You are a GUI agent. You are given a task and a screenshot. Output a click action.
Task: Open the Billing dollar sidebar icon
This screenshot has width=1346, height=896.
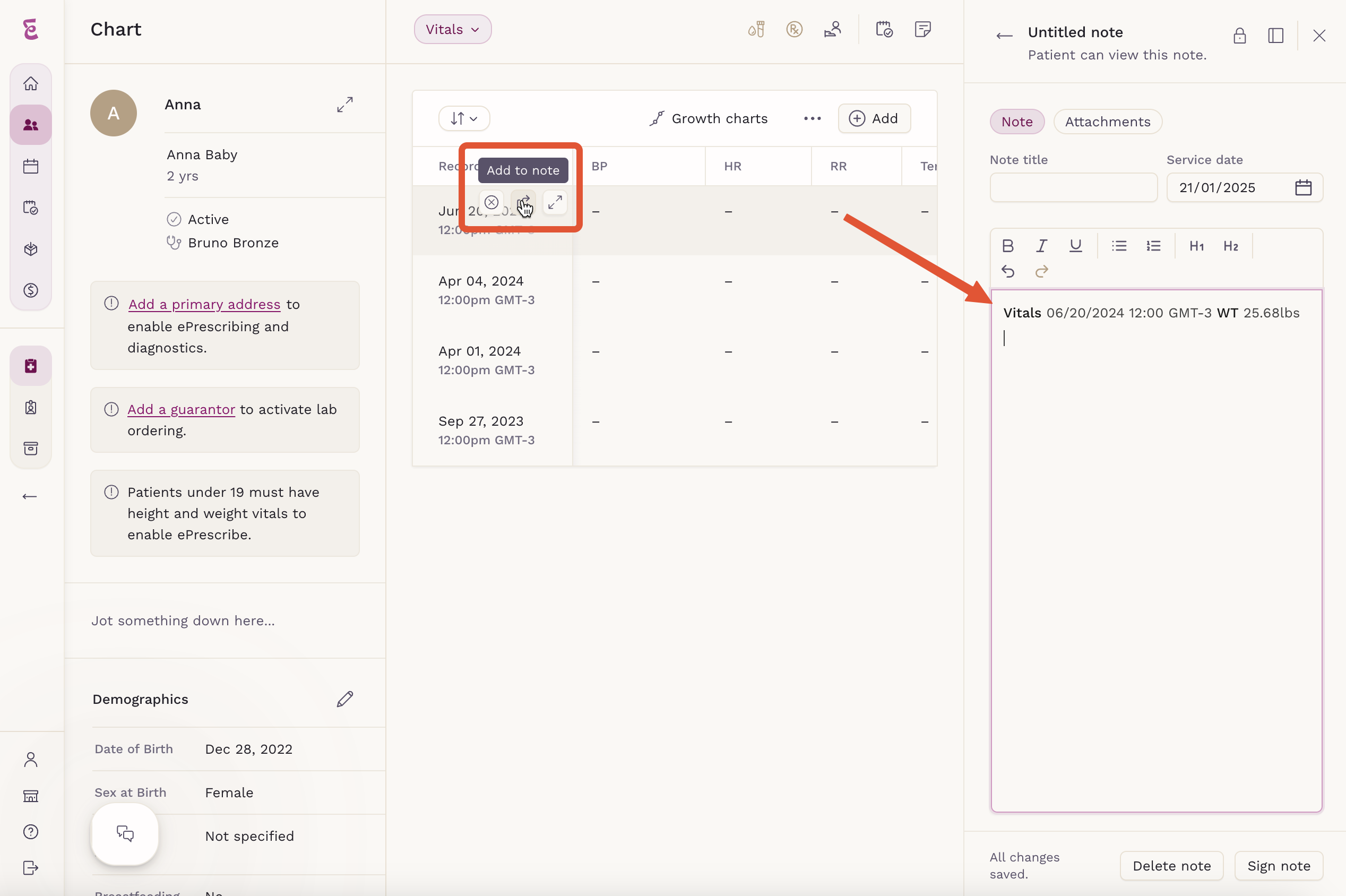(x=31, y=290)
